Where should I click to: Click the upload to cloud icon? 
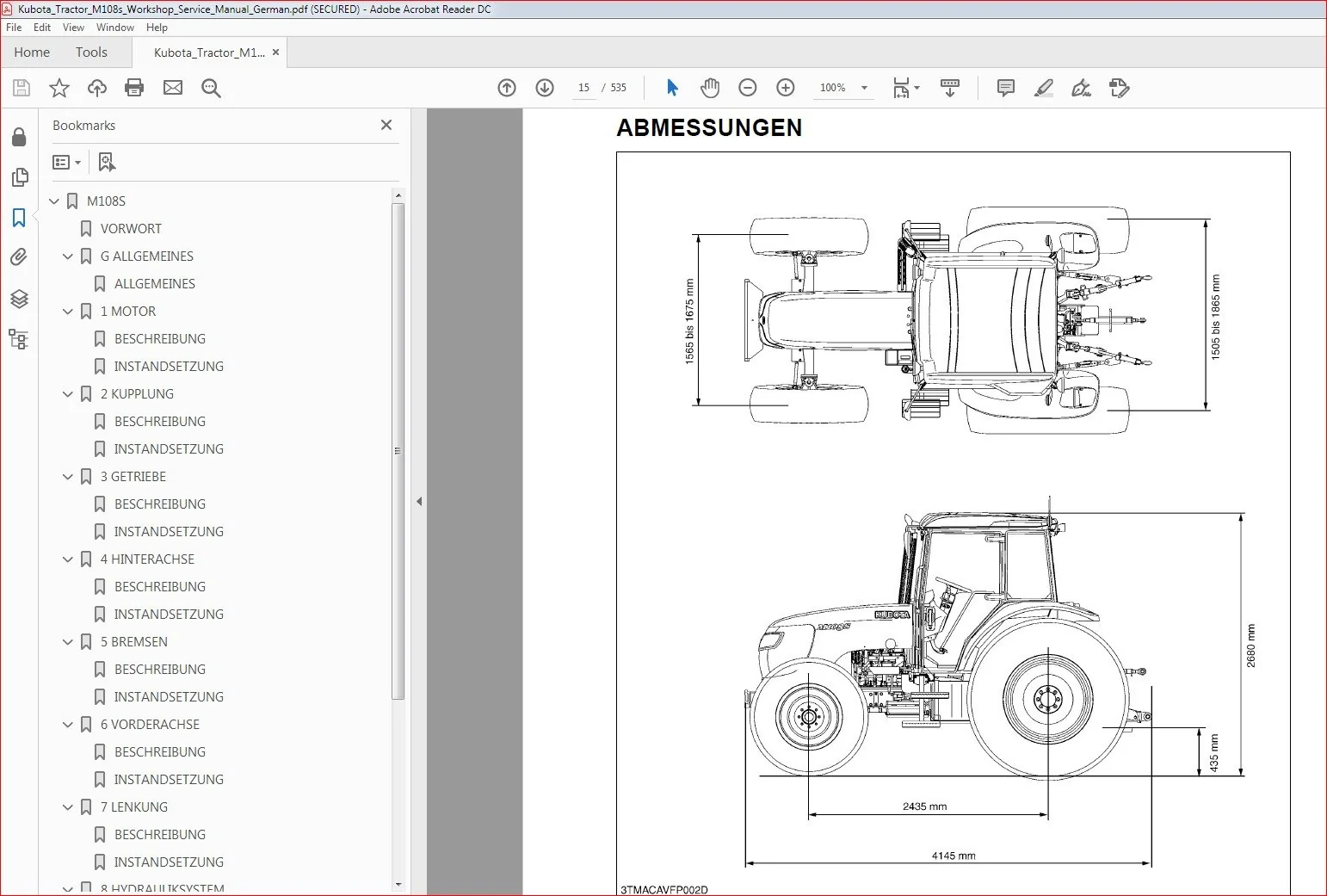tap(97, 88)
